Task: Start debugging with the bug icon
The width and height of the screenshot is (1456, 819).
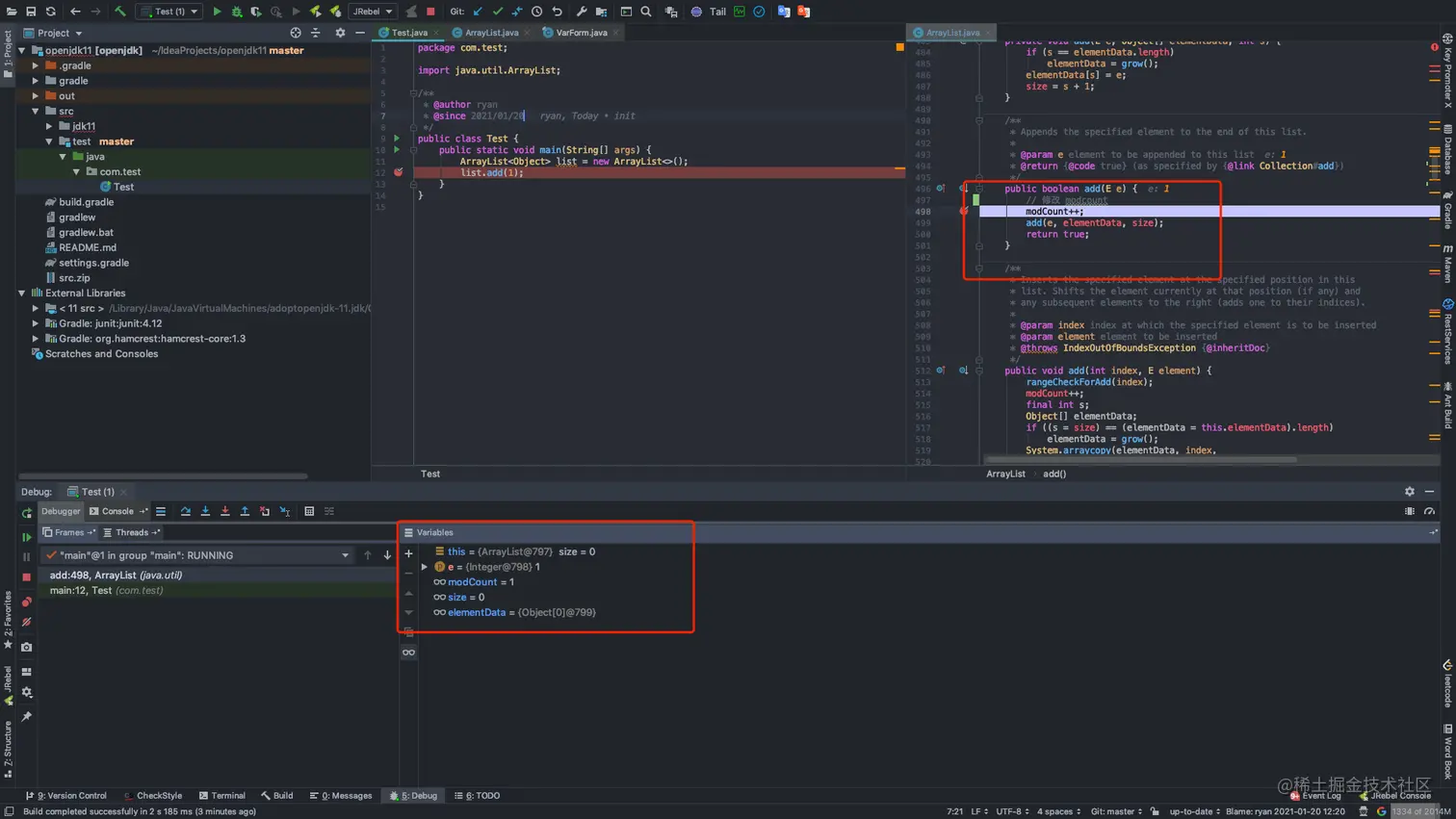Action: click(236, 12)
